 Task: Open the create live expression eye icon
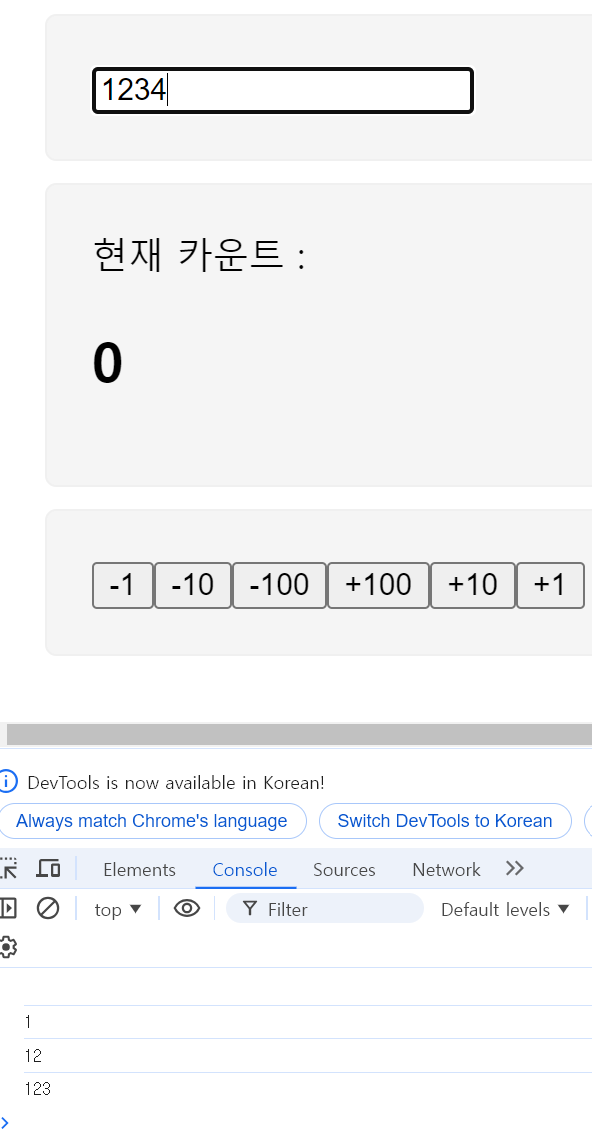187,909
